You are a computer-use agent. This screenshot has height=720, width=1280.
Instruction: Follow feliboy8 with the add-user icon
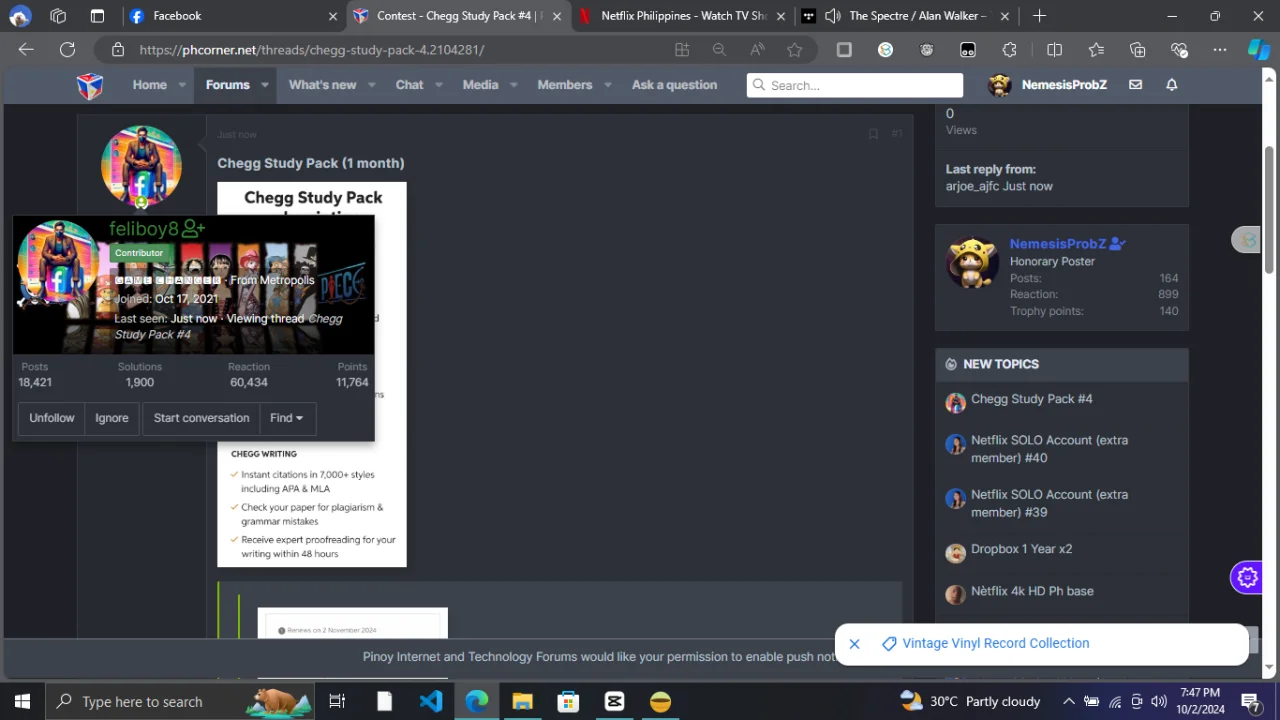[x=194, y=230]
